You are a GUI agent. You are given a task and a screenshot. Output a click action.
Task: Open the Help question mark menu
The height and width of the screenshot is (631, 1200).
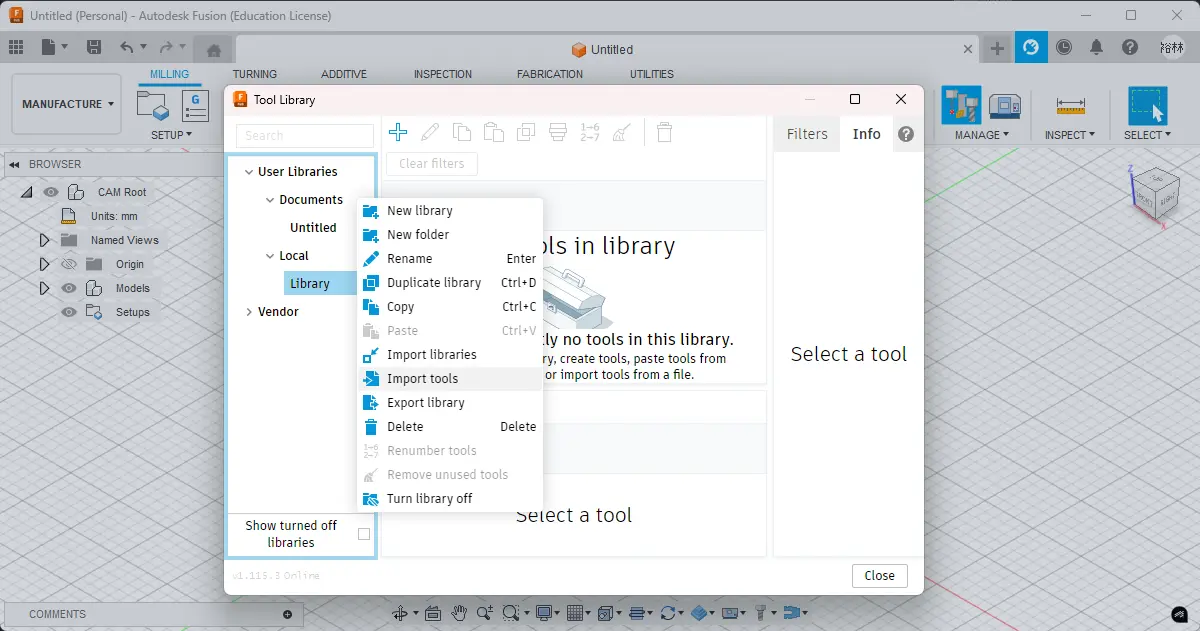(x=1130, y=47)
